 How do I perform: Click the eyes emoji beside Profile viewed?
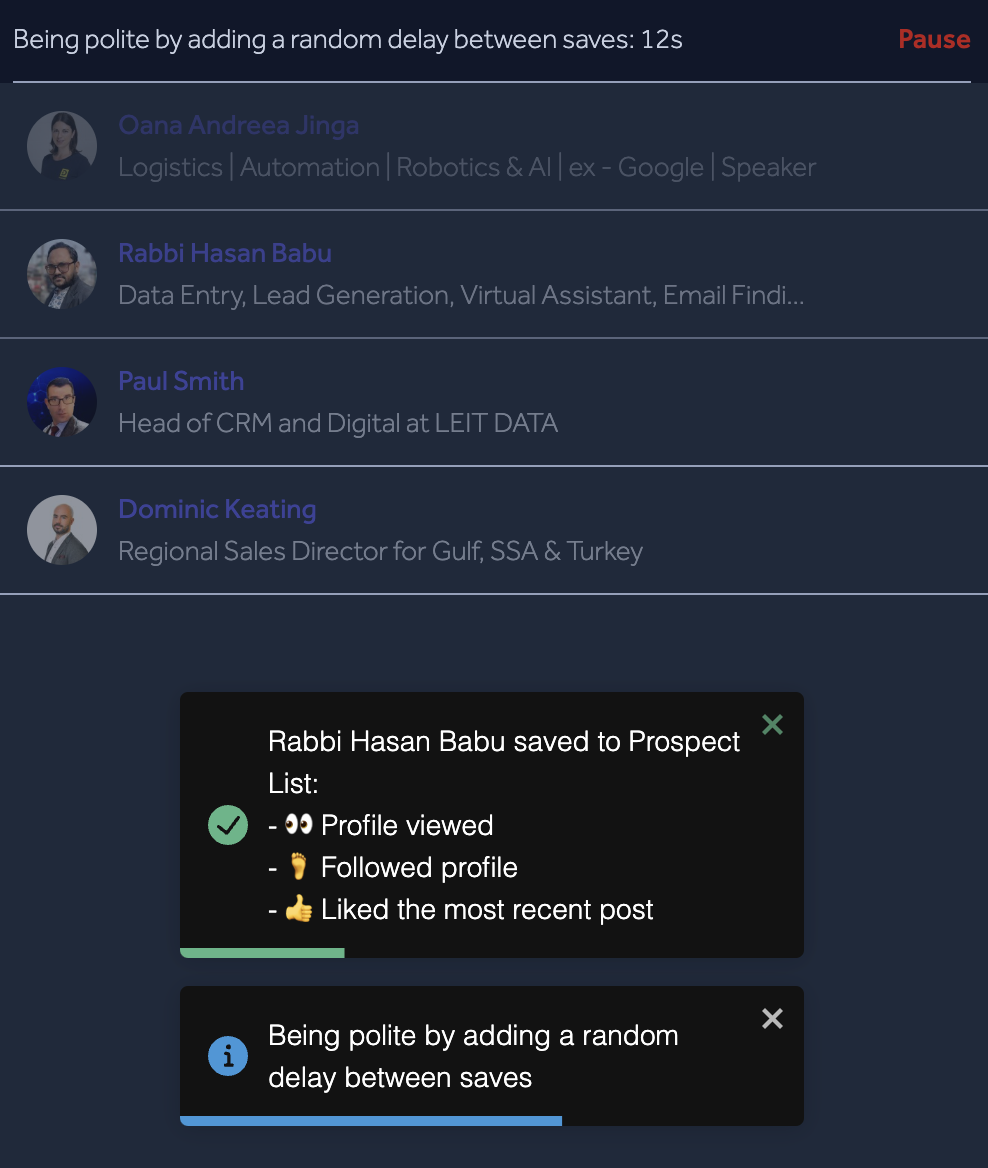pyautogui.click(x=298, y=825)
